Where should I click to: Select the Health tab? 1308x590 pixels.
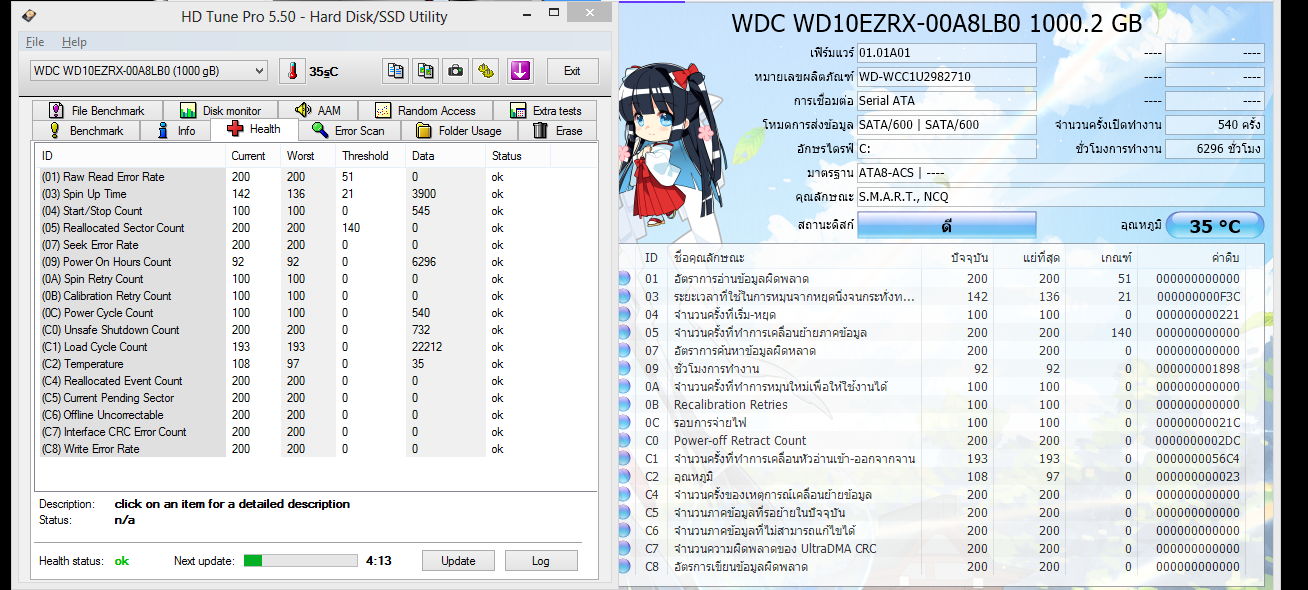click(254, 129)
